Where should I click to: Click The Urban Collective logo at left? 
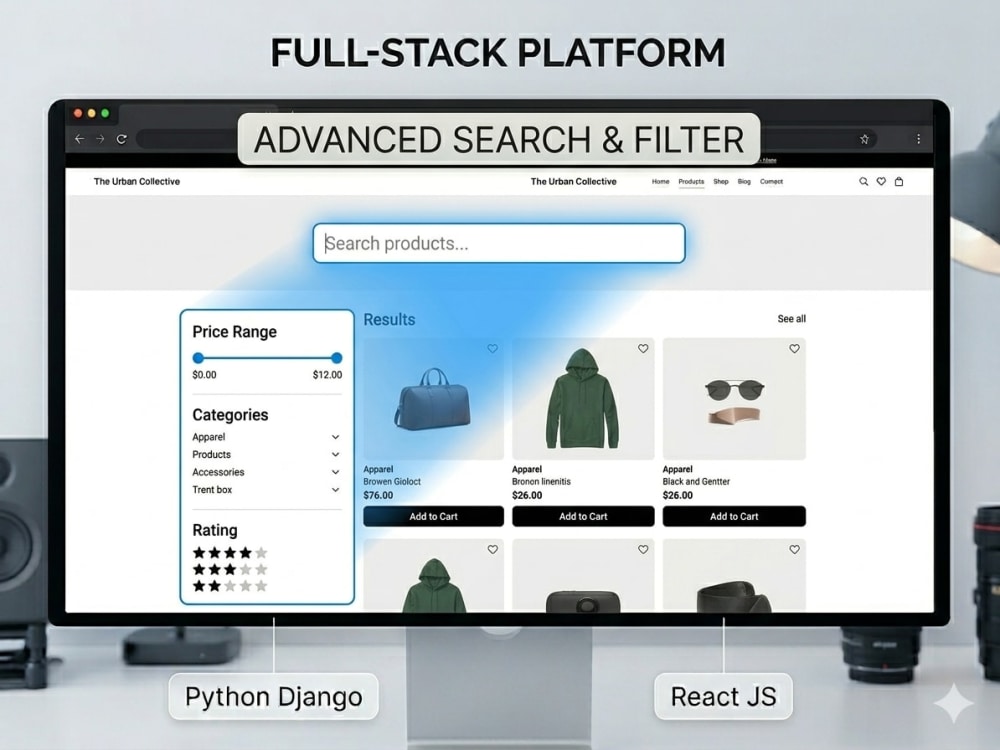click(136, 182)
